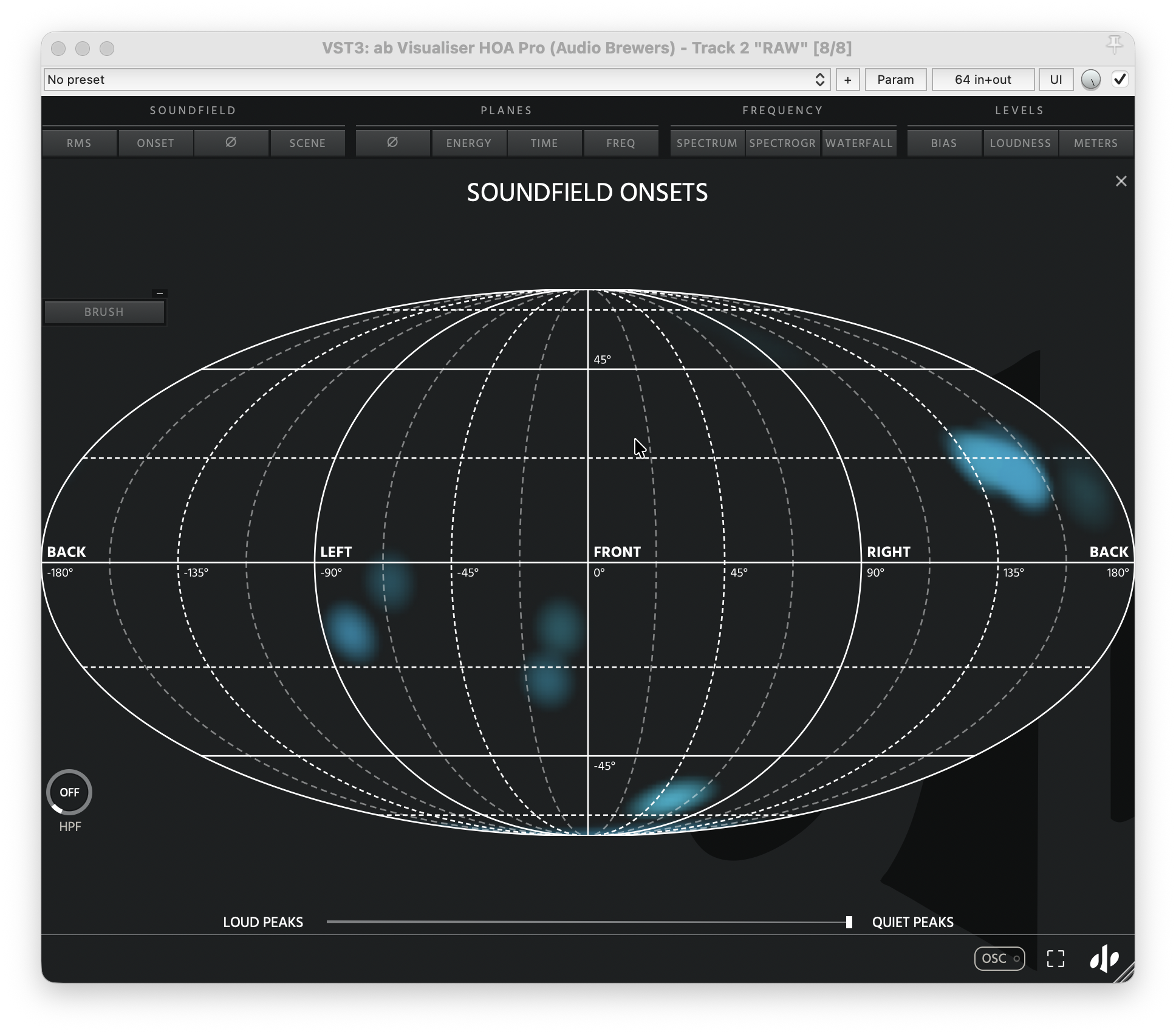This screenshot has height=1034, width=1176.
Task: Click the wet/dry knob in plugin header
Action: pyautogui.click(x=1091, y=80)
